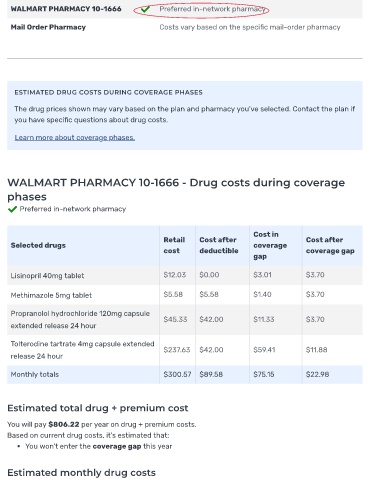Click the Cost after deductible column header
This screenshot has height=480, width=370.
219,245
